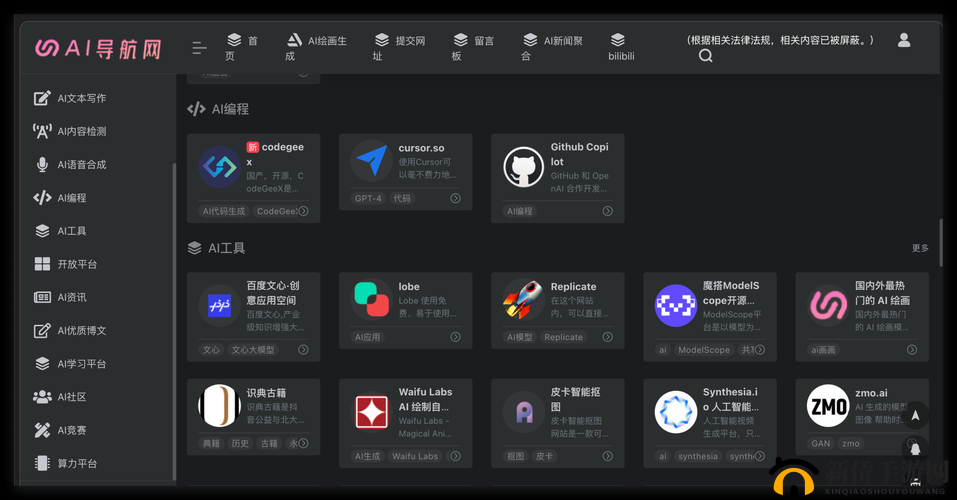Click the 抠图 tag on 皮卡 card
957x500 pixels.
point(516,456)
